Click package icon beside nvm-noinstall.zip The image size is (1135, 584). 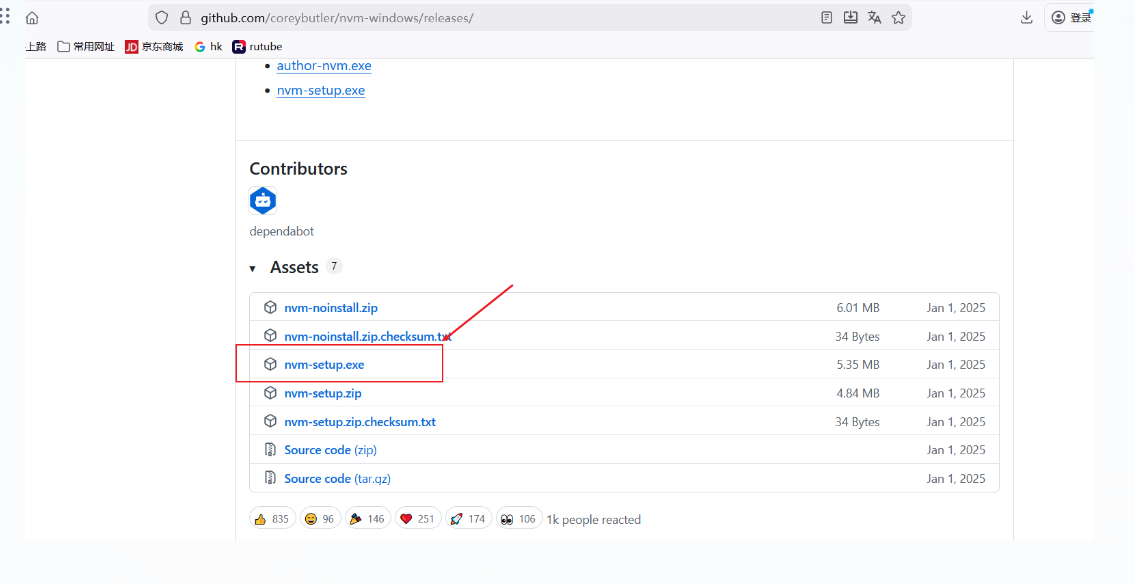pyautogui.click(x=270, y=308)
